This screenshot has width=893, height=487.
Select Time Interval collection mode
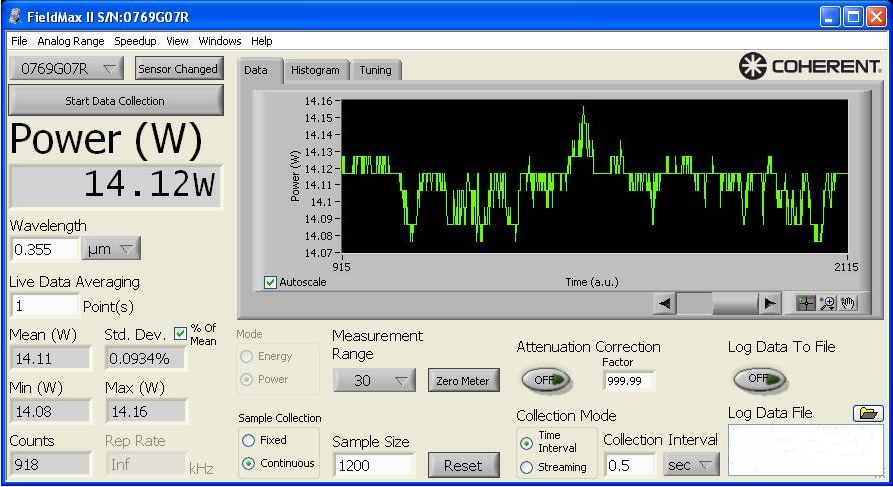coord(527,443)
